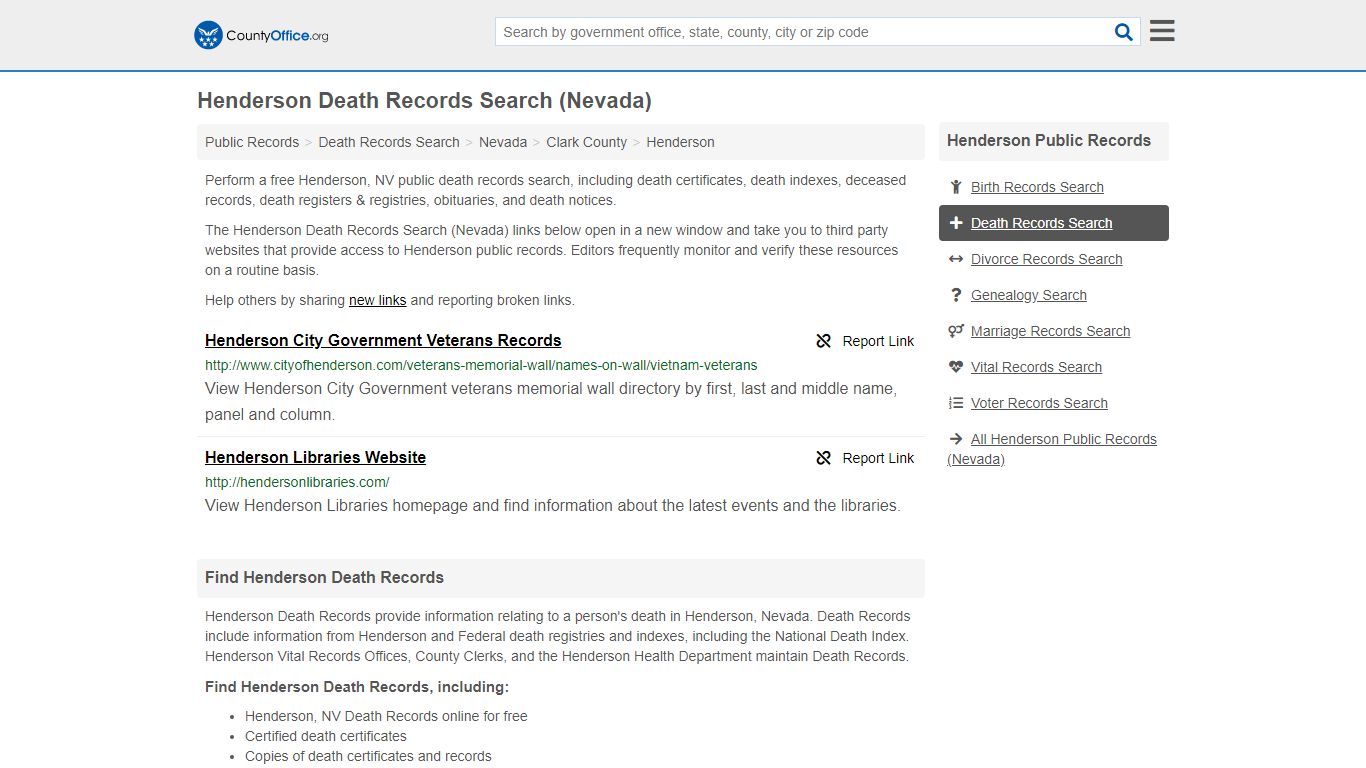
Task: Click the Find Henderson Death Records heading
Action: click(x=324, y=578)
